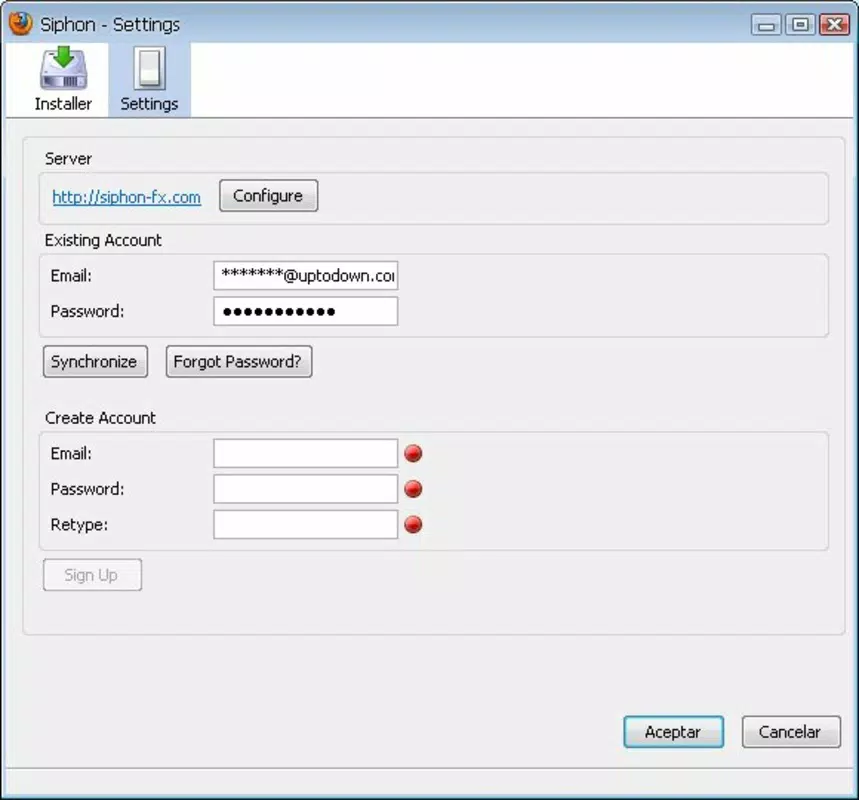Click red status indicator next to Create Account password
This screenshot has width=859, height=800.
[x=413, y=489]
